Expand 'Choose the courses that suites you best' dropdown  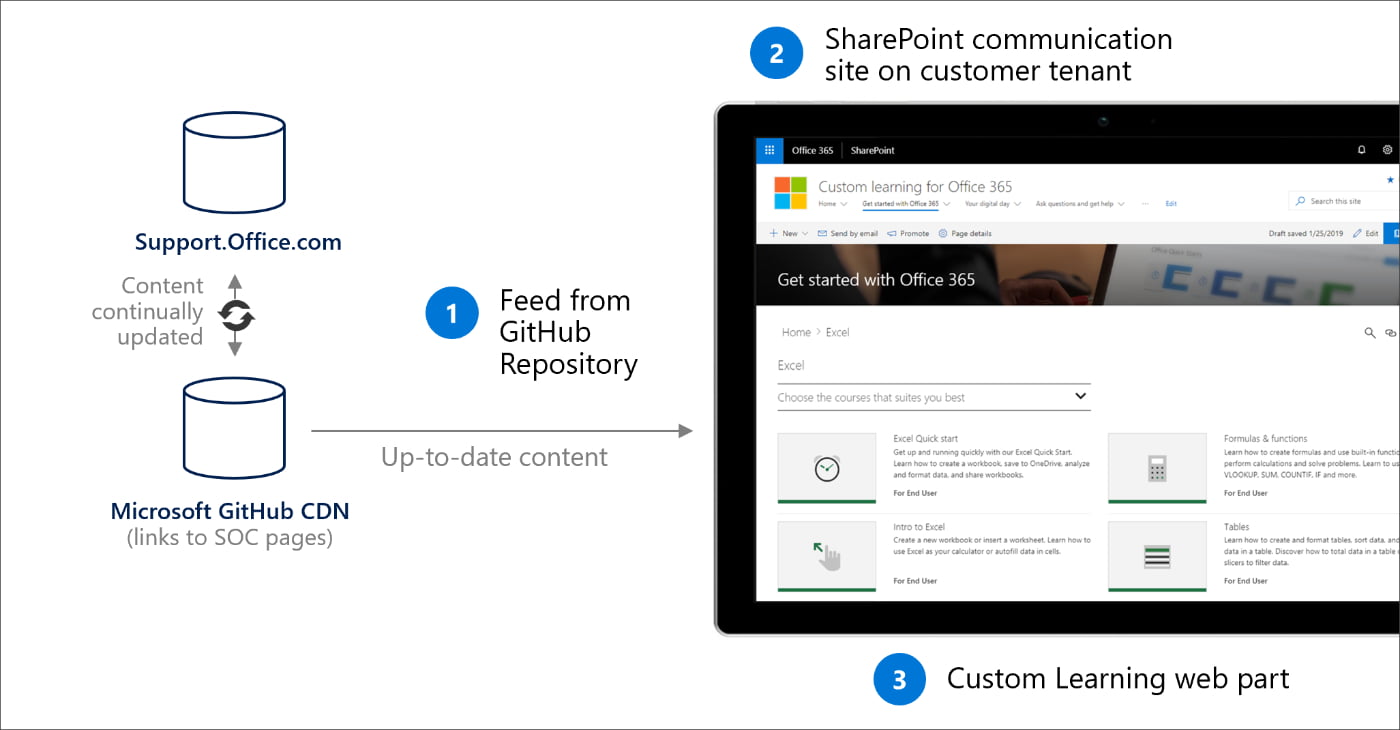point(1080,396)
